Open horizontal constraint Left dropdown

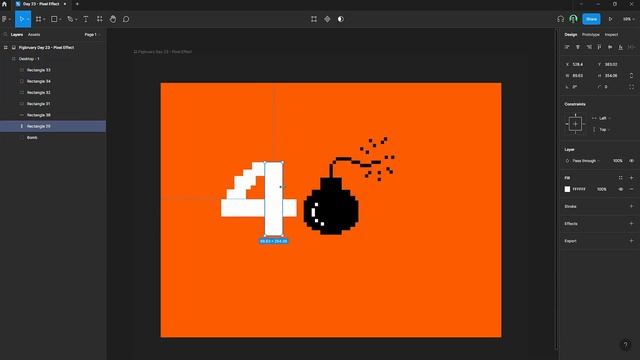(605, 118)
